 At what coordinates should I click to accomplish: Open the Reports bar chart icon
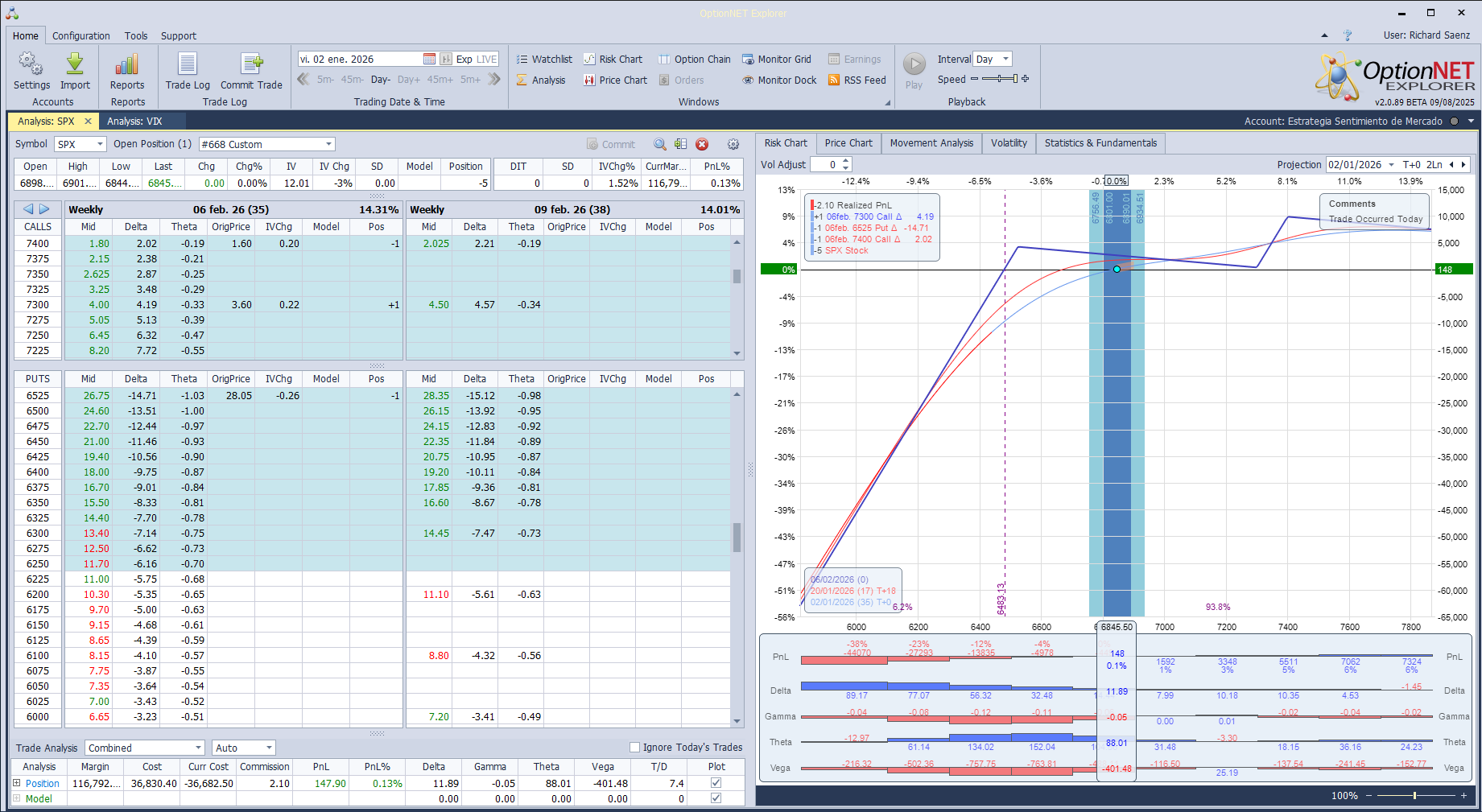click(x=127, y=71)
